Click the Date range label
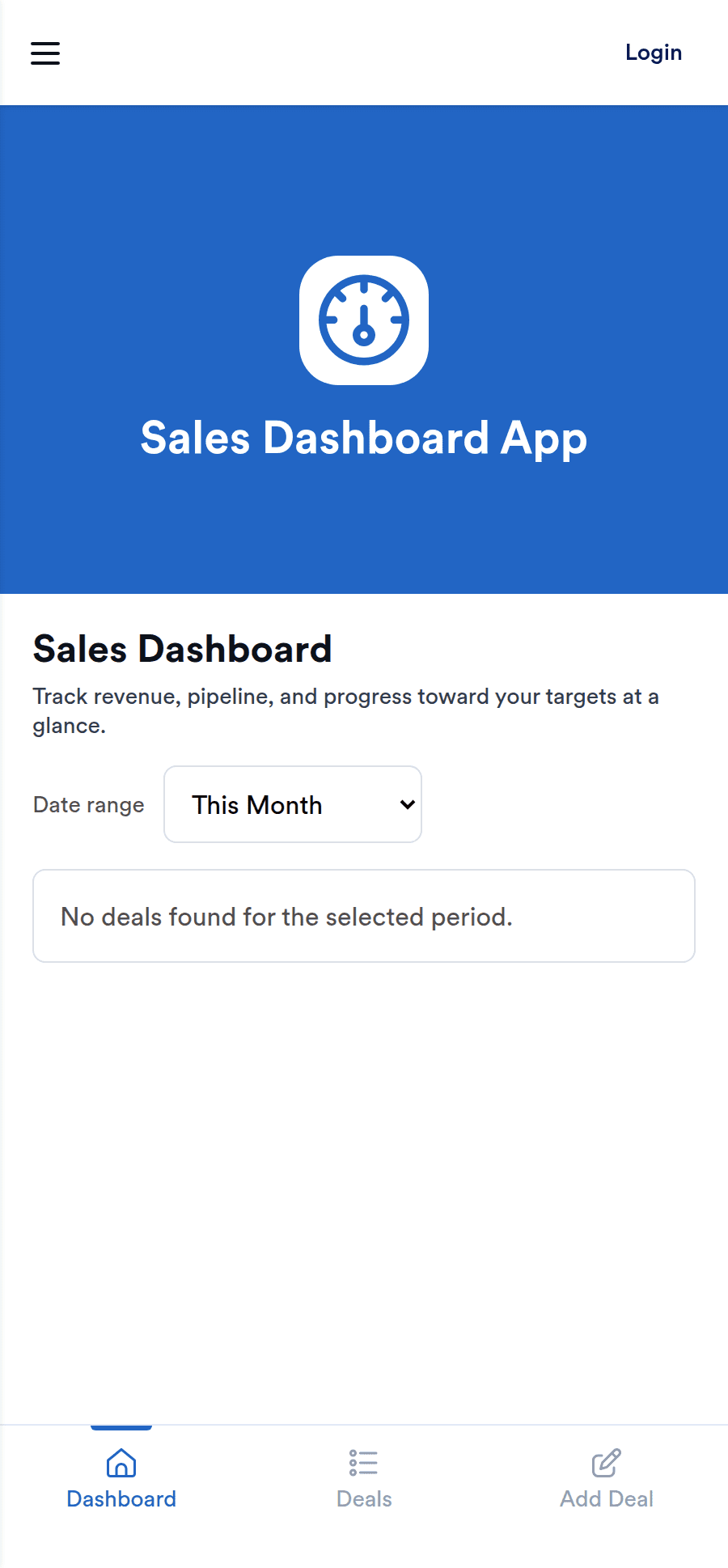 89,805
